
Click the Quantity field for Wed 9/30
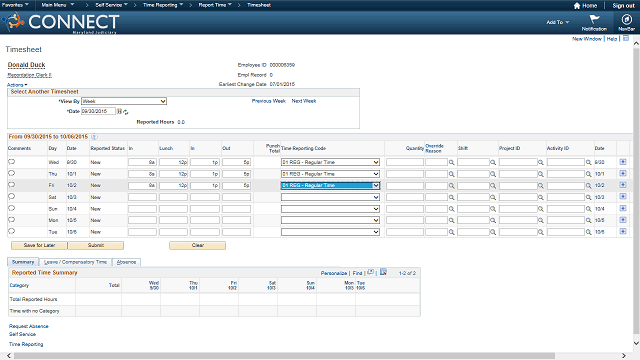point(405,162)
